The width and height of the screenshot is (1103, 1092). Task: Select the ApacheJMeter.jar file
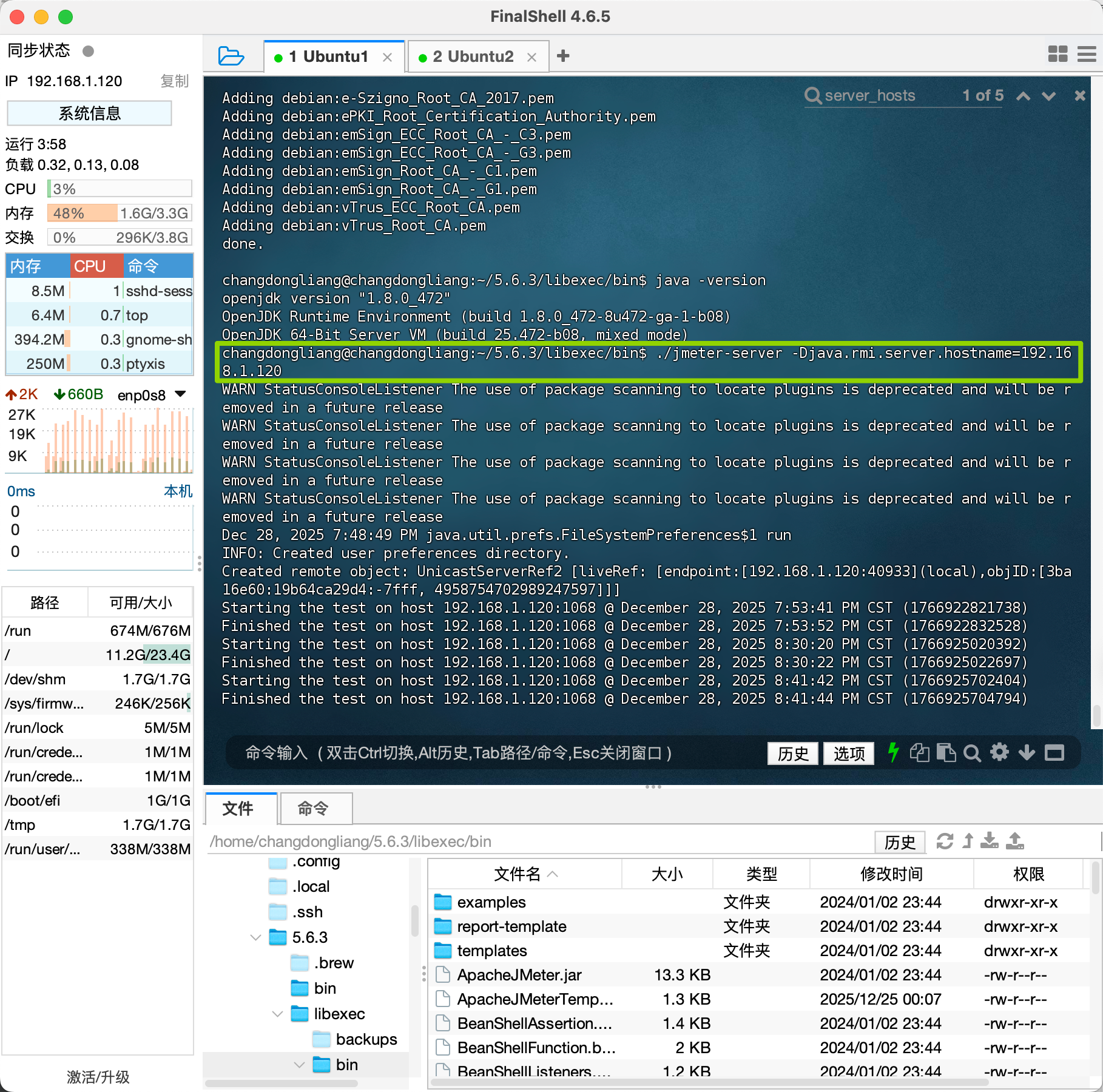[x=758, y=975]
